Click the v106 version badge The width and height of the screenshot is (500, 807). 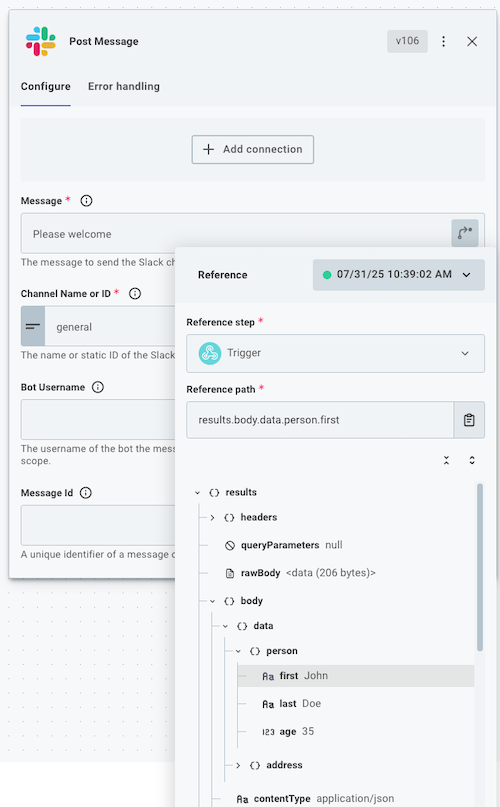[x=407, y=41]
